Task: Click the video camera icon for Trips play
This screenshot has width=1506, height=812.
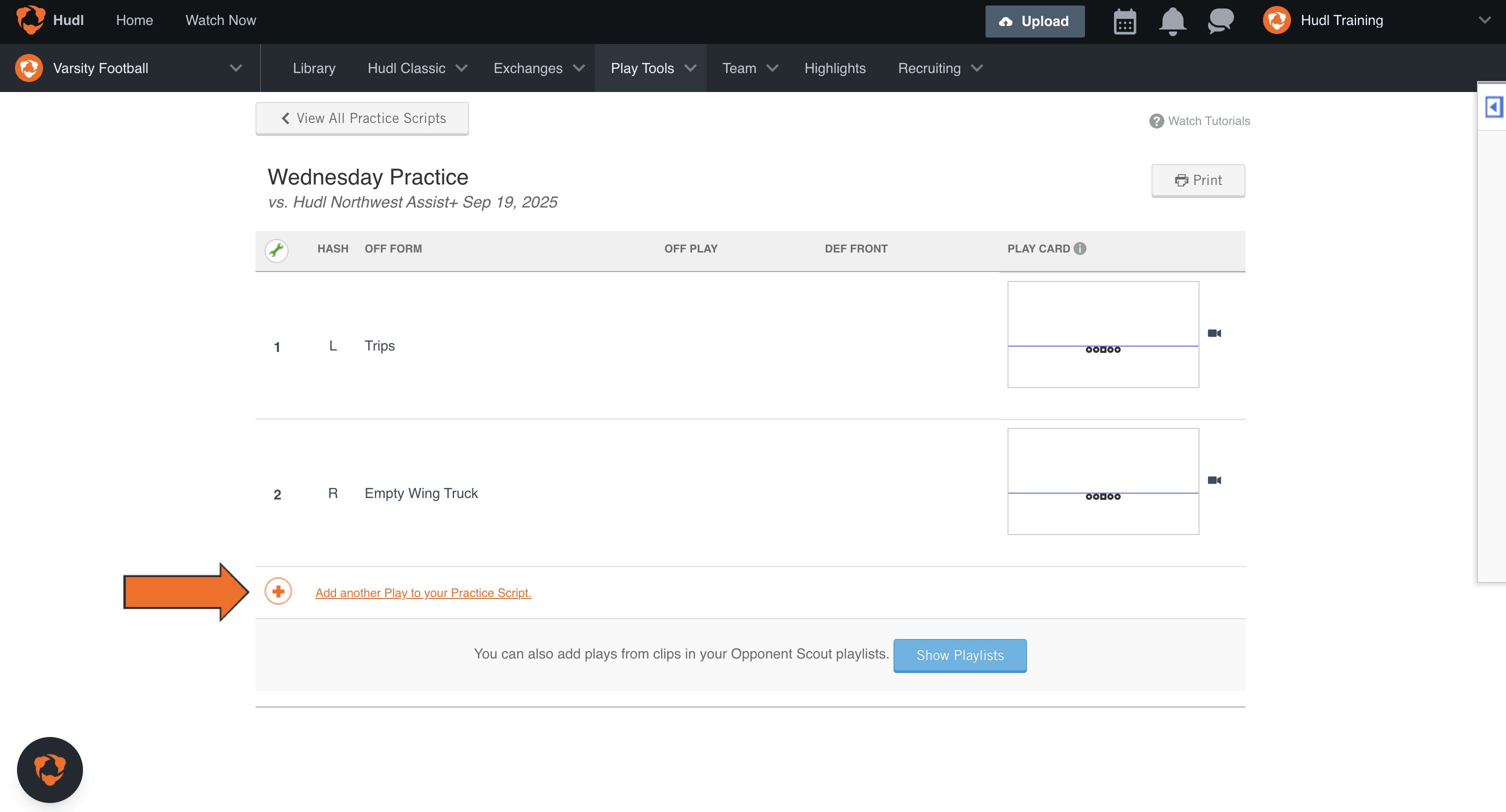Action: pos(1214,333)
